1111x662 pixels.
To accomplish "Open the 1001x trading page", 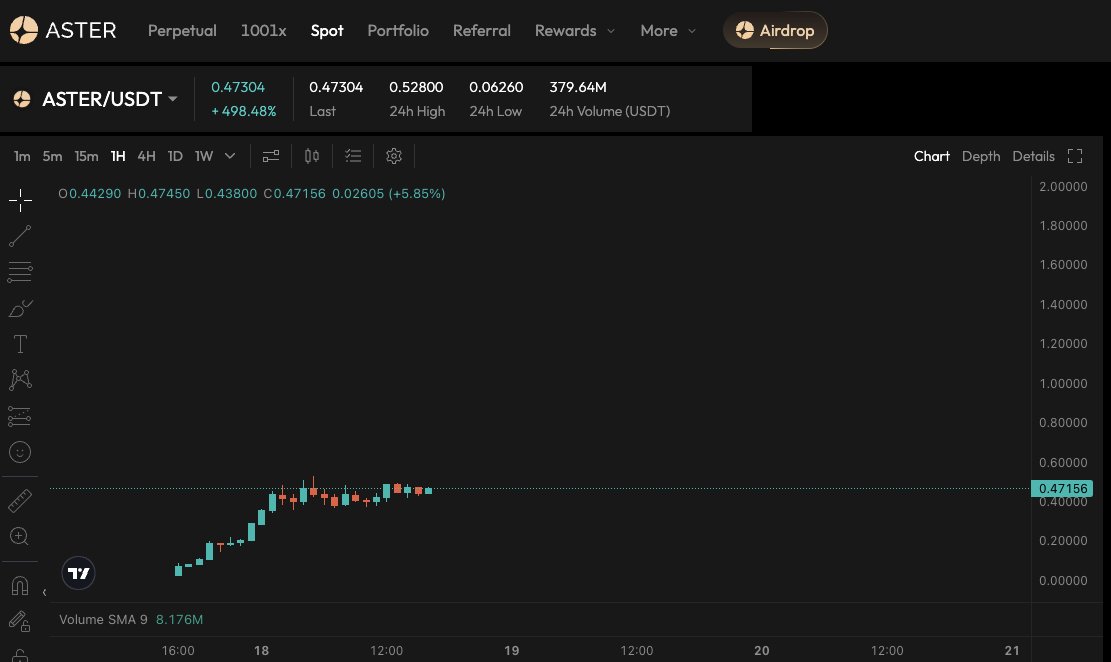I will [264, 30].
